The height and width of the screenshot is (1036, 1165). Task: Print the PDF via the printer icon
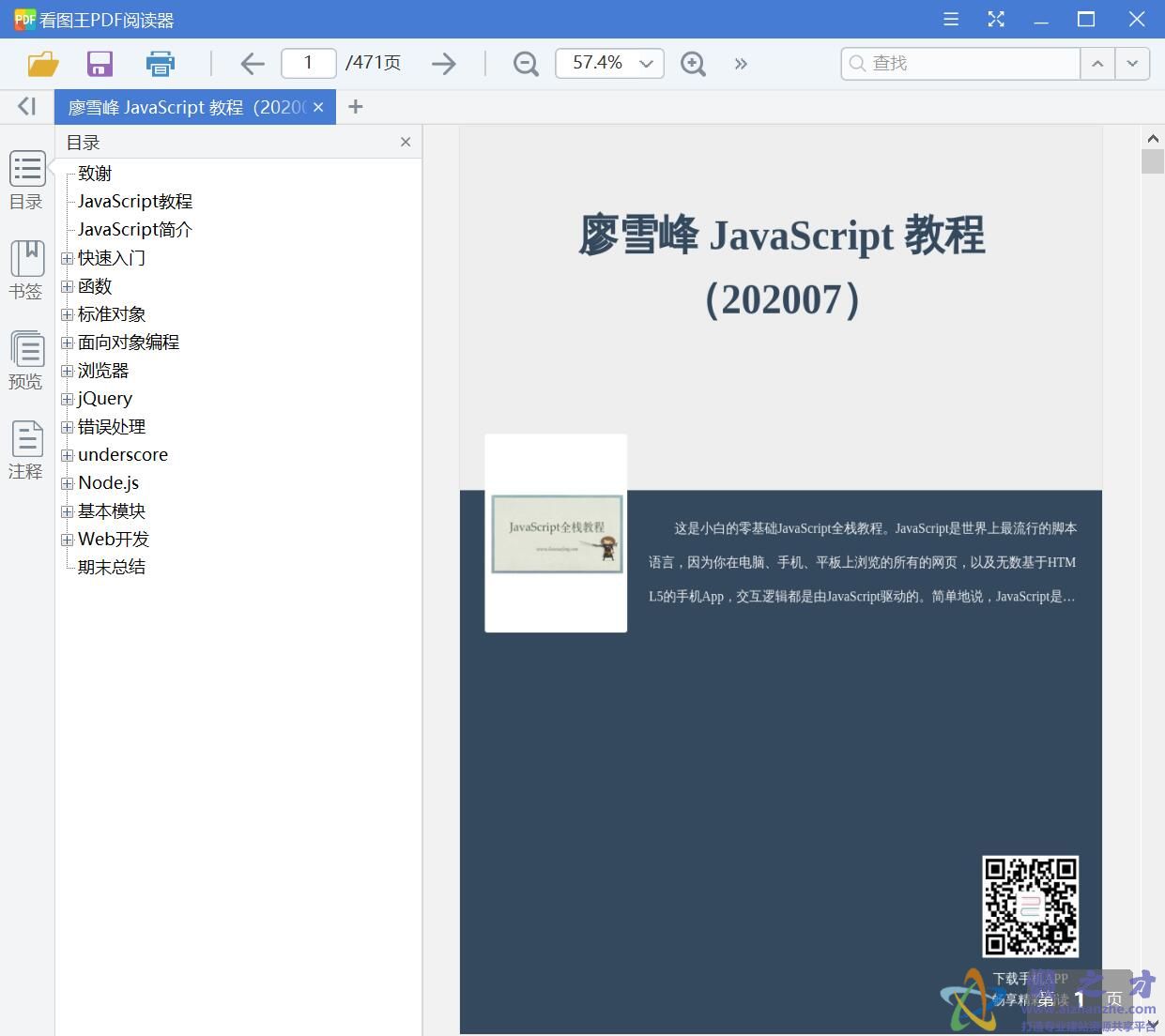coord(160,63)
